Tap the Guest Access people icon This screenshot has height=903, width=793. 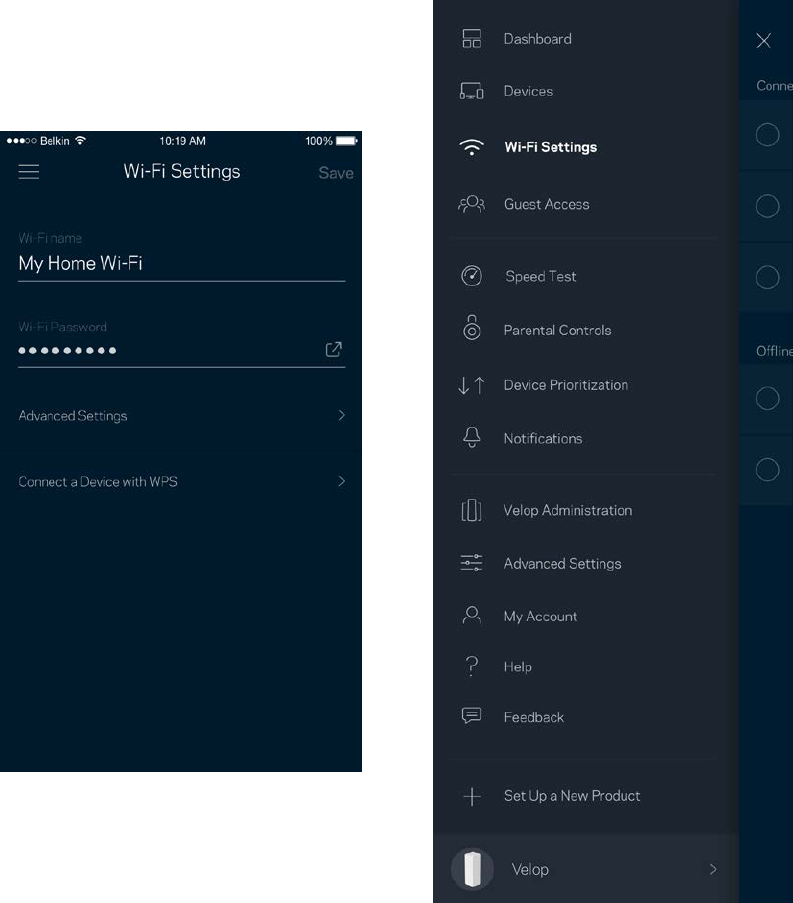(471, 204)
